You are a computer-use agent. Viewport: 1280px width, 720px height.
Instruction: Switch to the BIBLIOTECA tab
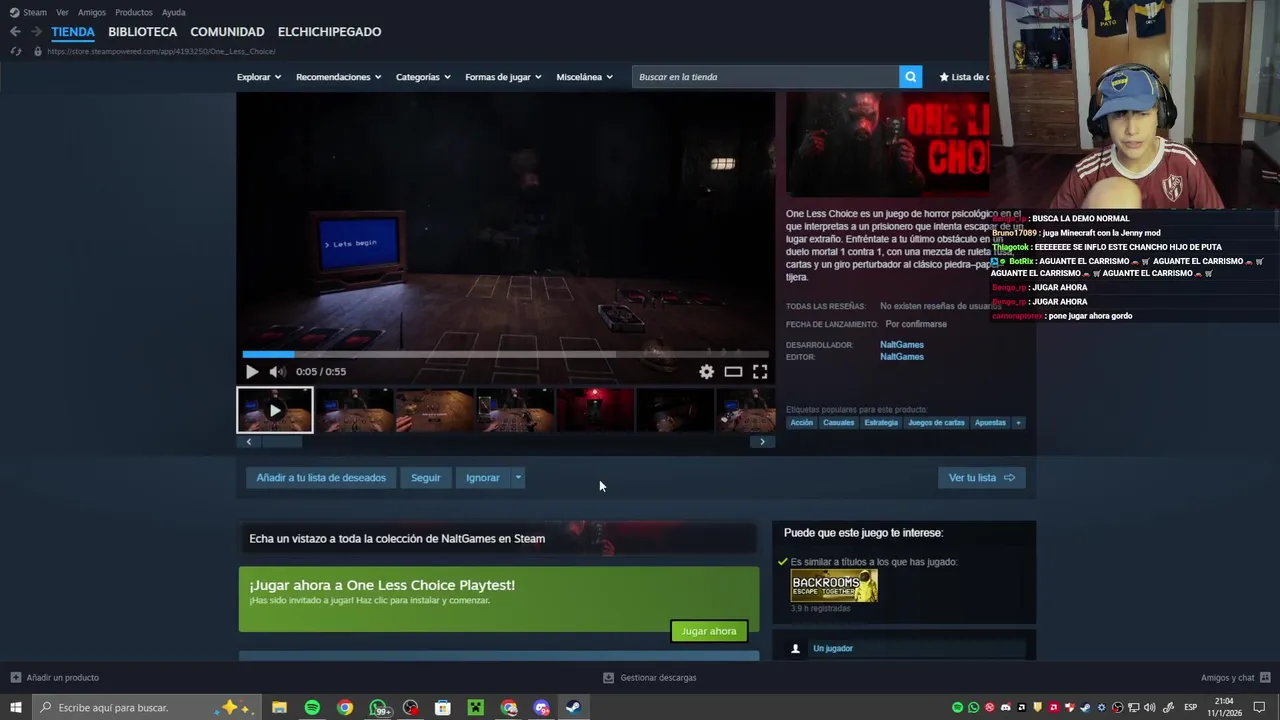tap(142, 32)
